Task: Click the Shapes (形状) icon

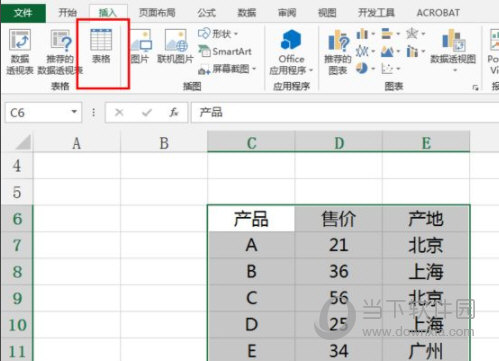Action: (204, 33)
